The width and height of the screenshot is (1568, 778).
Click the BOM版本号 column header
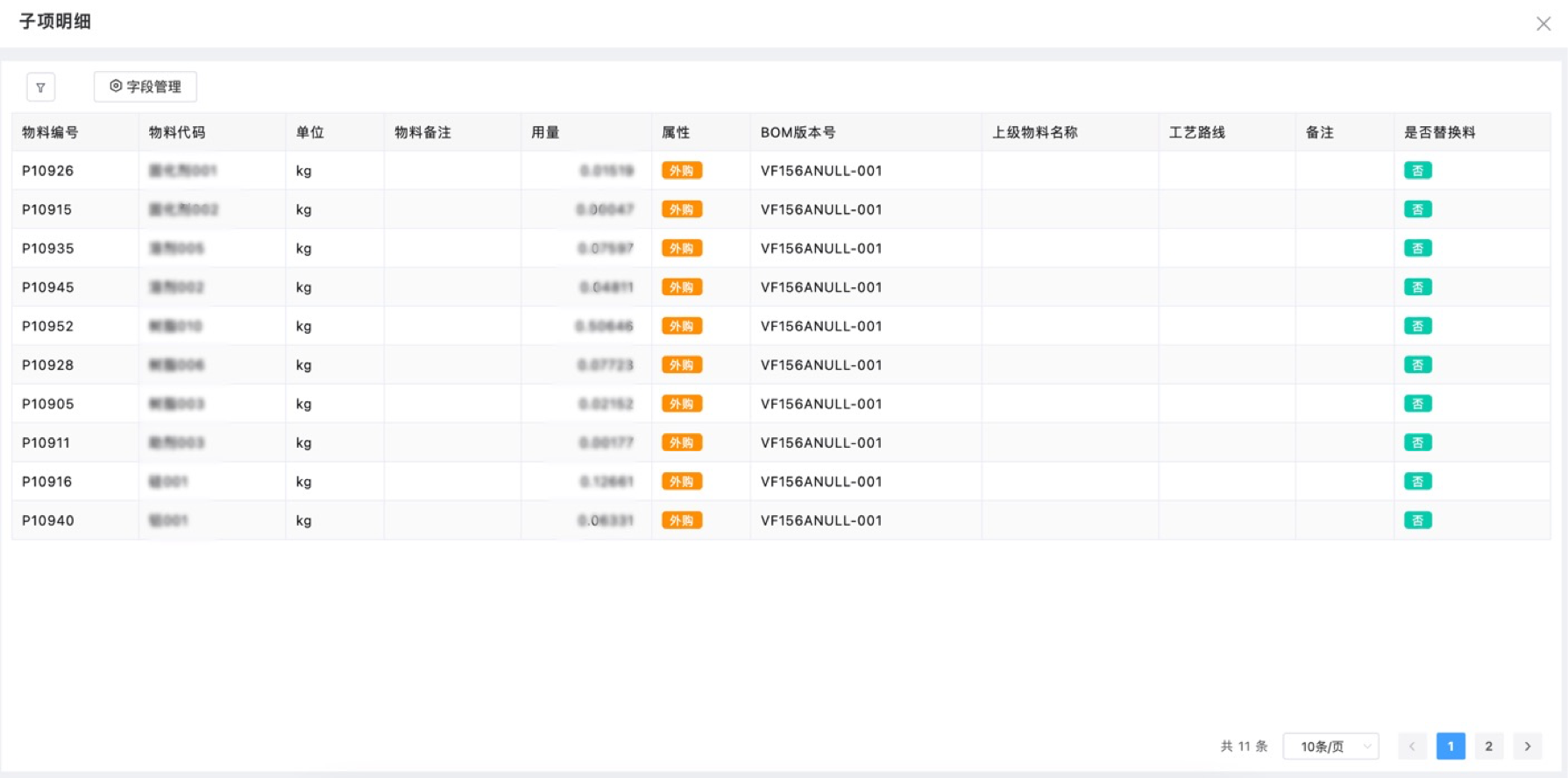click(x=798, y=132)
